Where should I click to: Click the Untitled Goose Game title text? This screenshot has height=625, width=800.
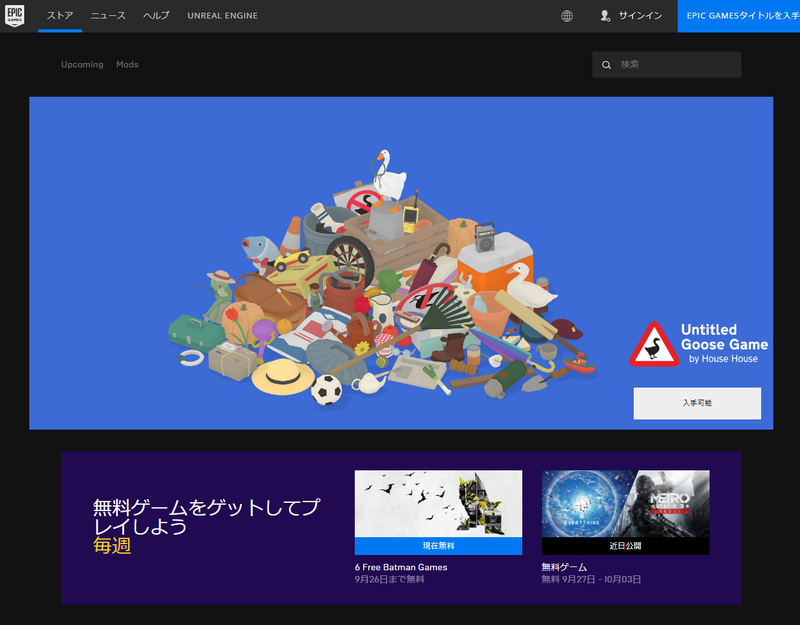724,337
